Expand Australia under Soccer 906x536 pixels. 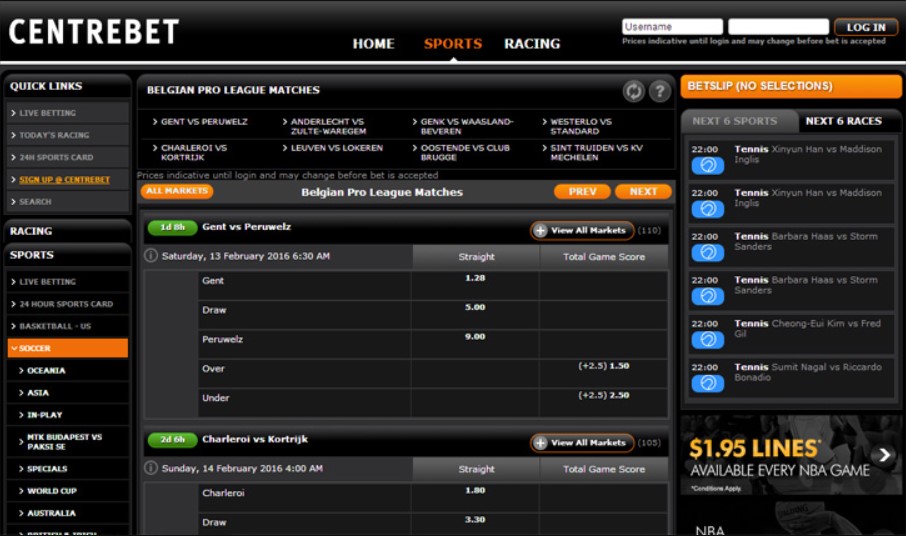(68, 513)
